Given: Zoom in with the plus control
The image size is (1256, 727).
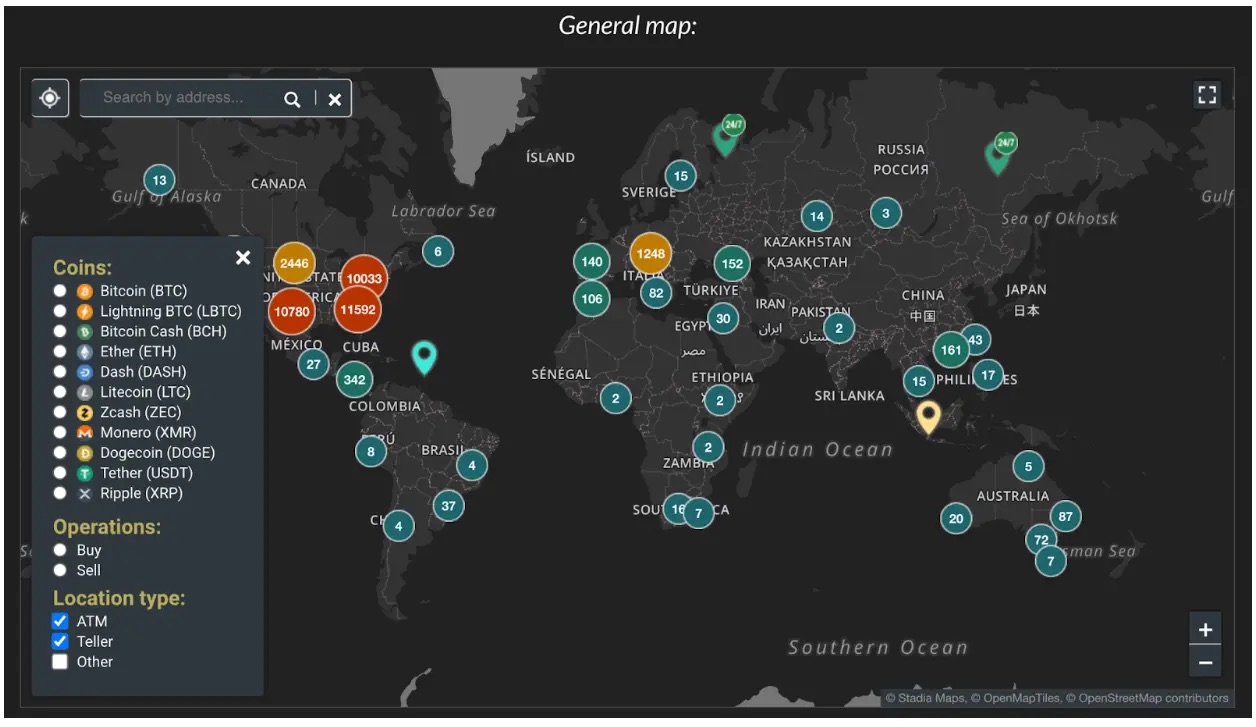Looking at the screenshot, I should (x=1205, y=629).
